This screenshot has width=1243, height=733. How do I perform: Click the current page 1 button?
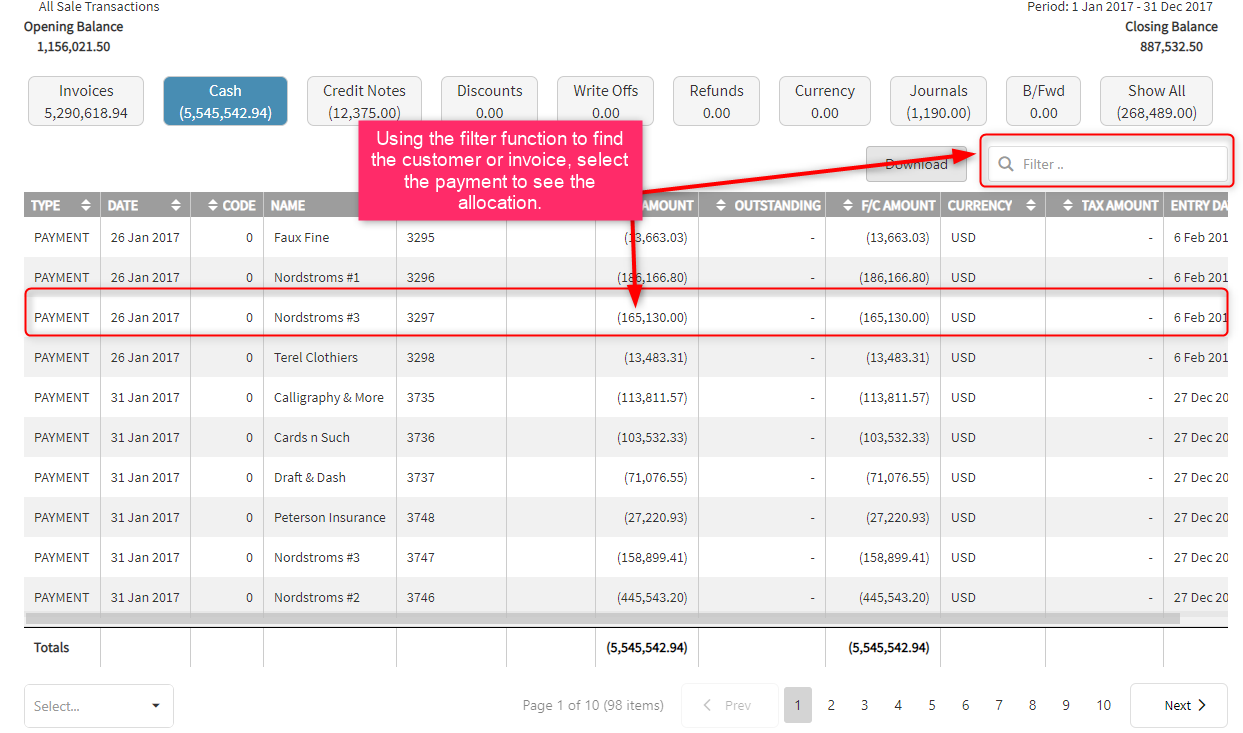pos(798,705)
